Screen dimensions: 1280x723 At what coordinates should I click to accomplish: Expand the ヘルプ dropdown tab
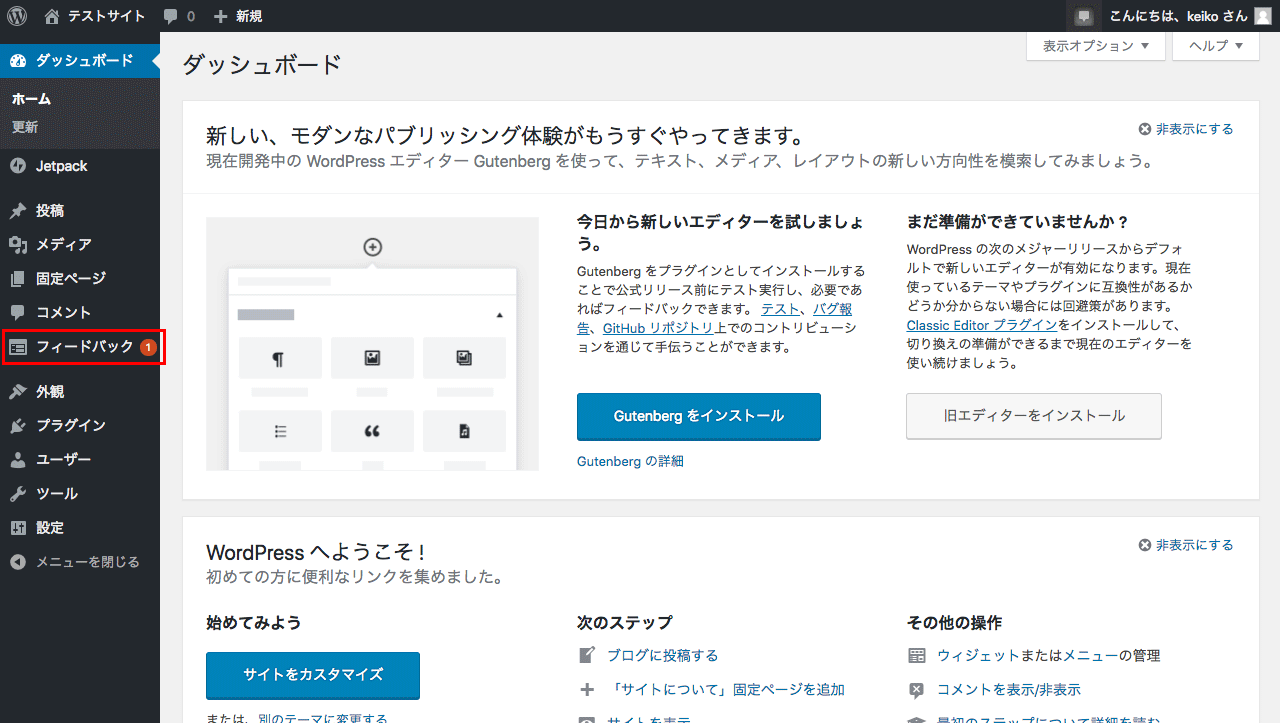(1215, 46)
